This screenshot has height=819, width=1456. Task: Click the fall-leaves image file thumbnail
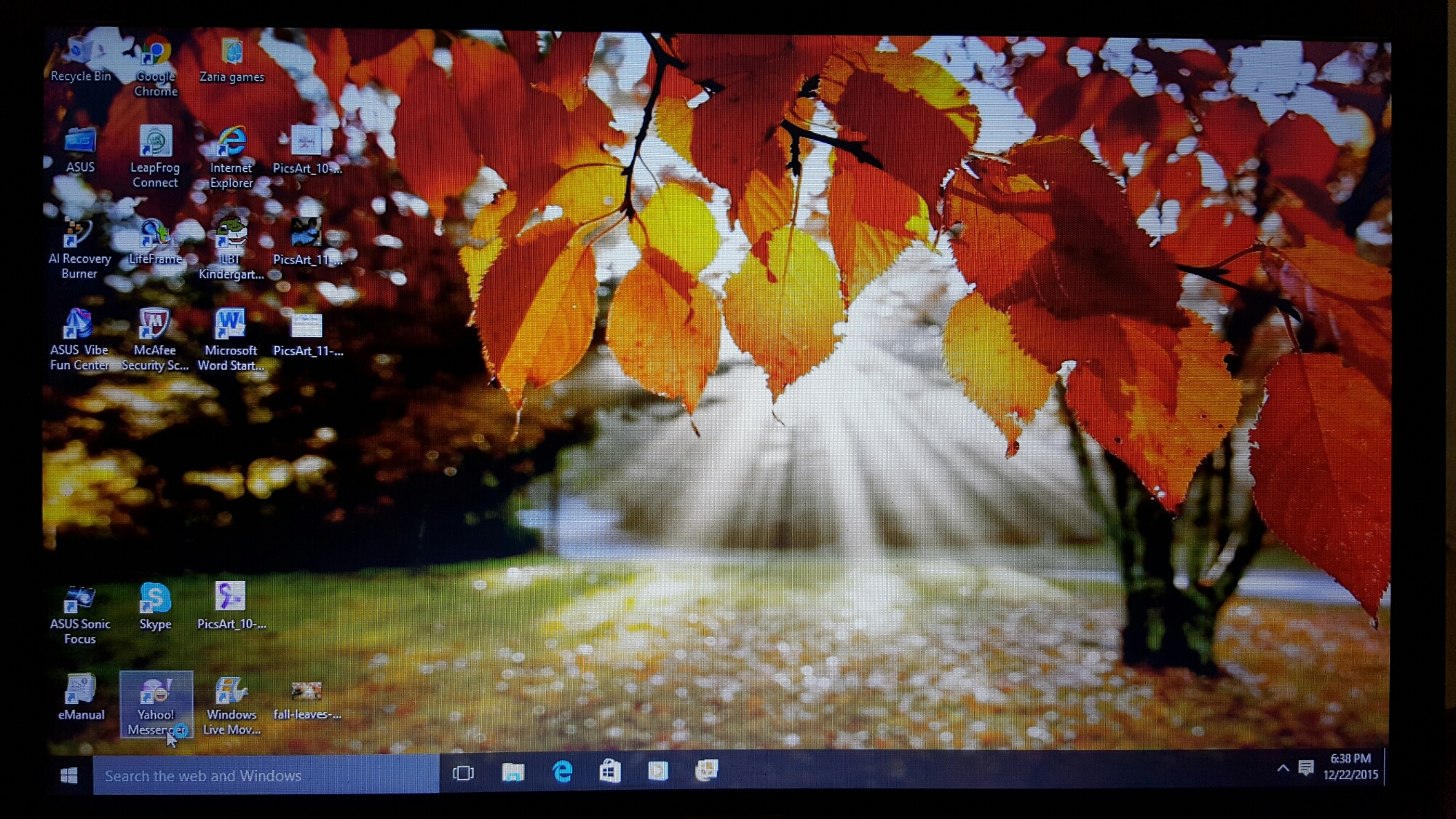tap(306, 691)
